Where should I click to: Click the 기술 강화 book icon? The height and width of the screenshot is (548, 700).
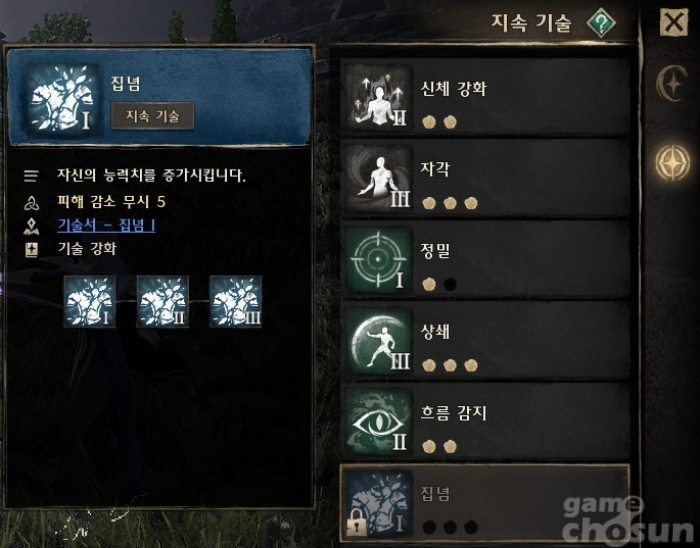coord(31,249)
